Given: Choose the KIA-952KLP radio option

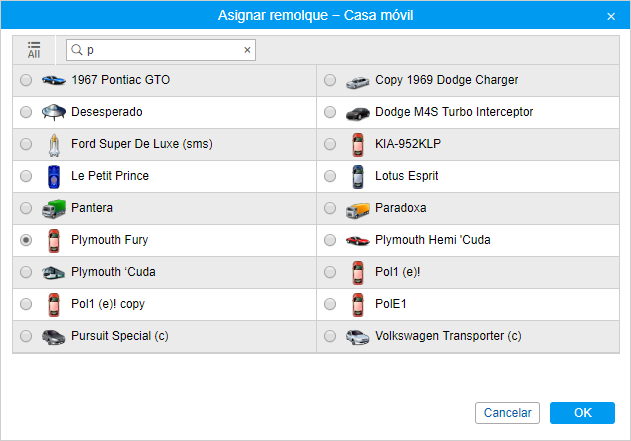Looking at the screenshot, I should (330, 144).
